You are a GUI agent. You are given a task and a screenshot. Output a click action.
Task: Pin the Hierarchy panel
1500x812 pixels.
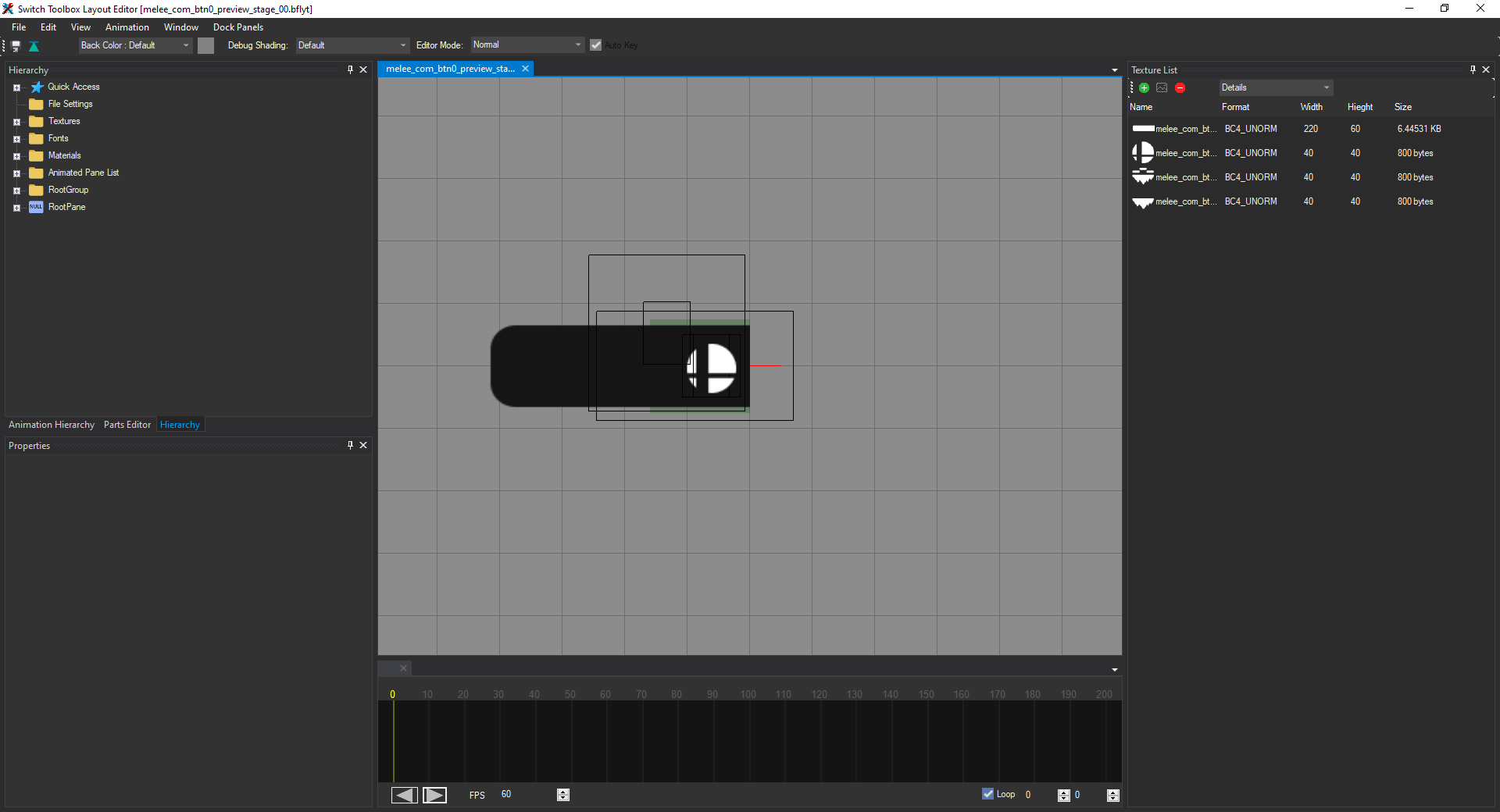pyautogui.click(x=350, y=69)
